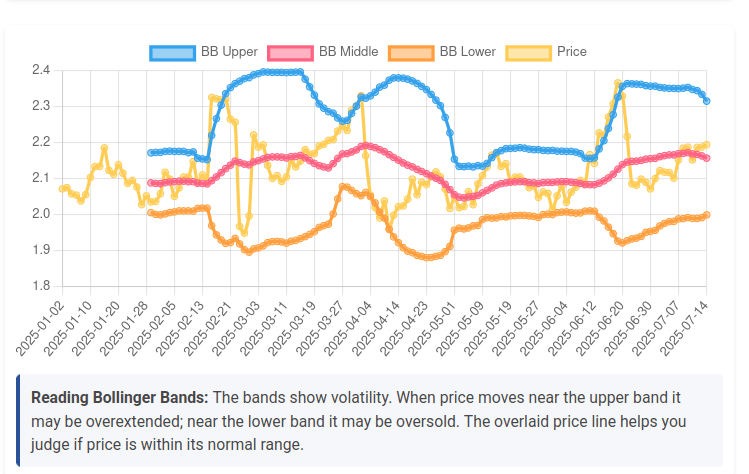Select the "Reading Bollinger Bands:" bold heading
The width and height of the screenshot is (749, 474).
[119, 396]
